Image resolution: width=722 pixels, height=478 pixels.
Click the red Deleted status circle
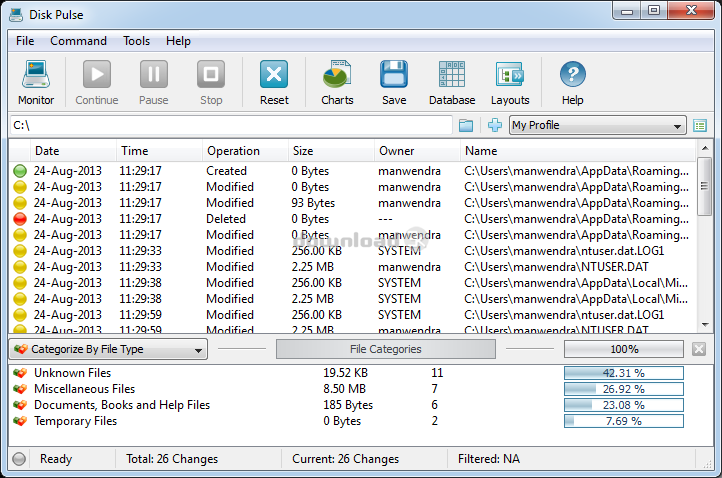20,219
